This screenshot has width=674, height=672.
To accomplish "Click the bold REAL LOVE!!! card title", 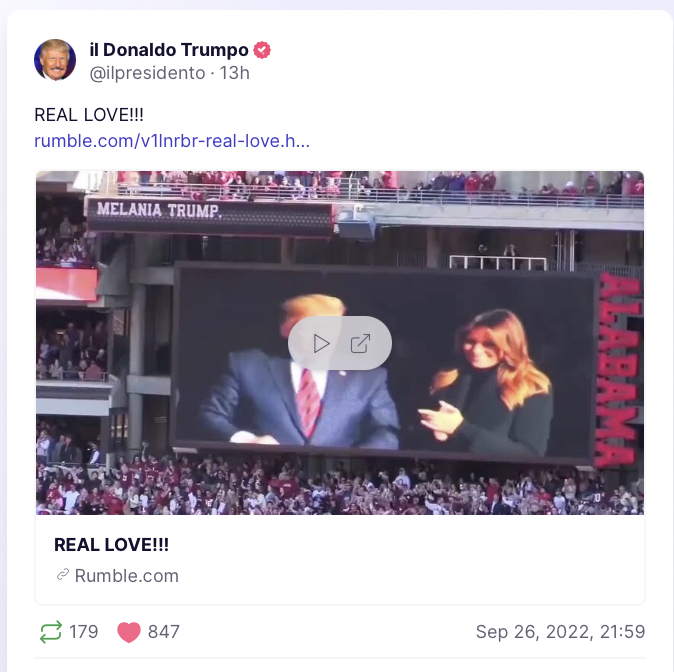I will coord(111,545).
